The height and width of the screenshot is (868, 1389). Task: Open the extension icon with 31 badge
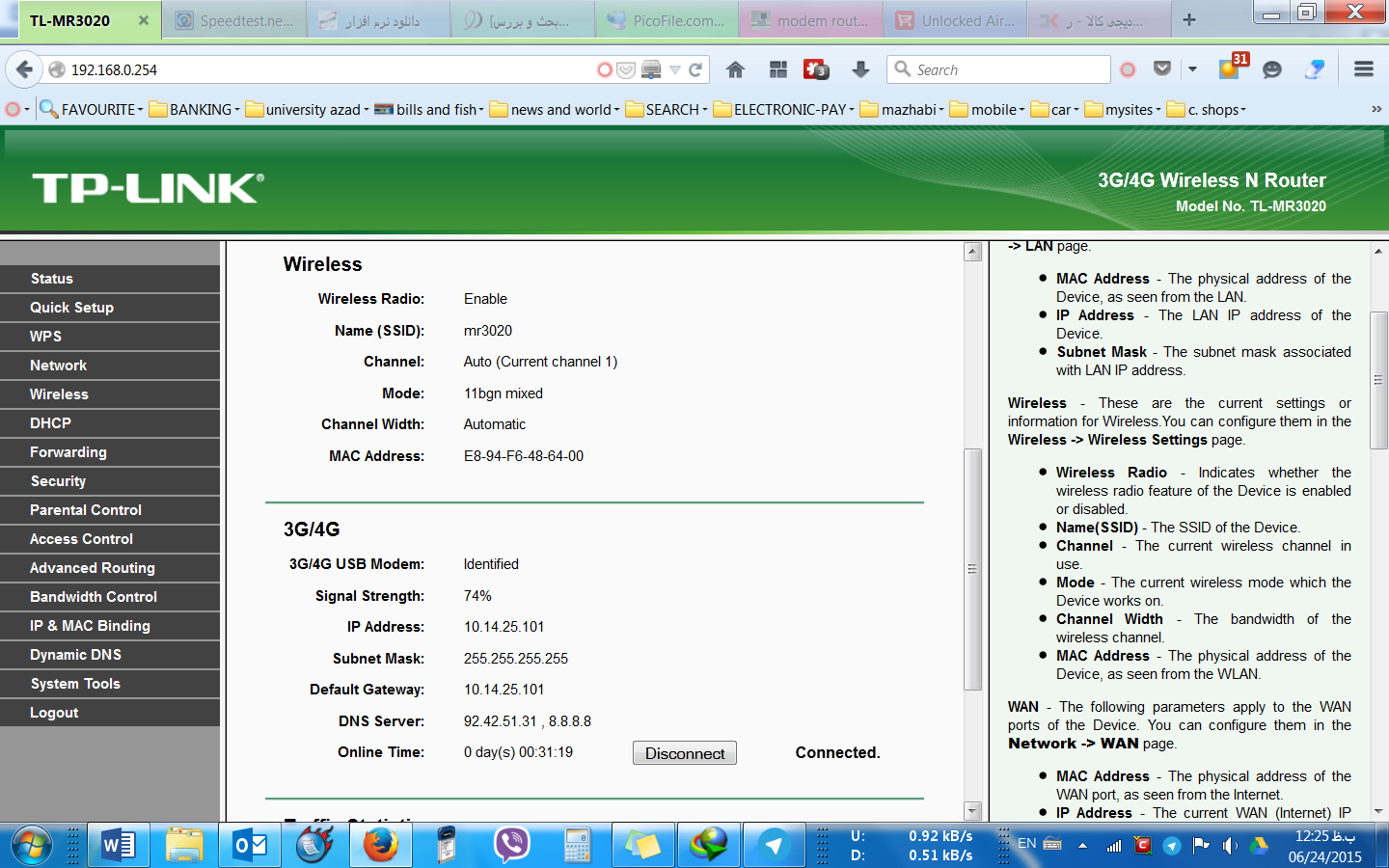pos(1232,67)
